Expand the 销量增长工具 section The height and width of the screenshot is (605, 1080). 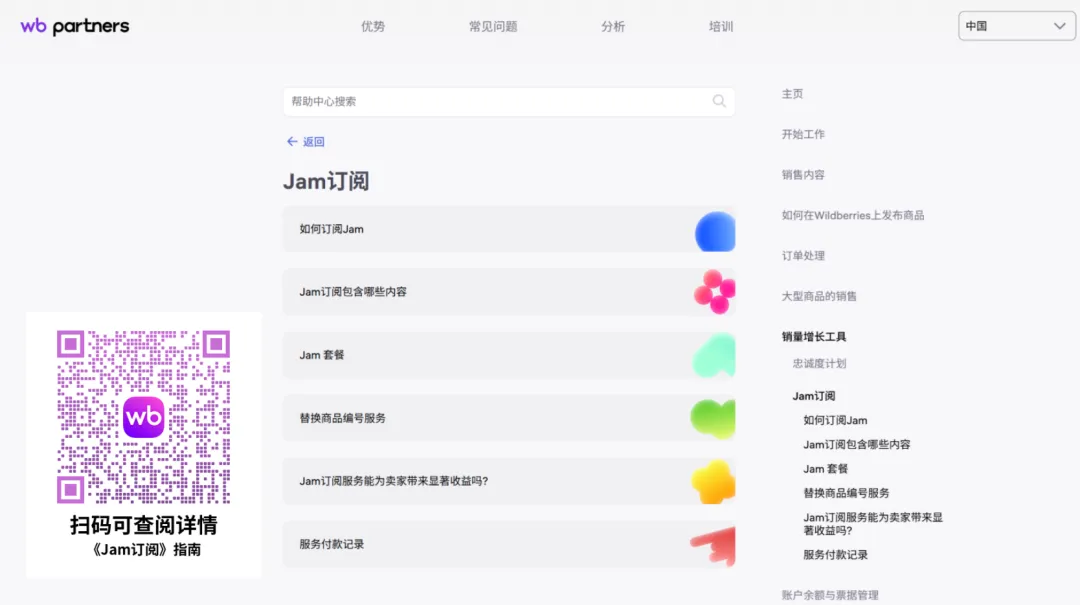point(813,336)
